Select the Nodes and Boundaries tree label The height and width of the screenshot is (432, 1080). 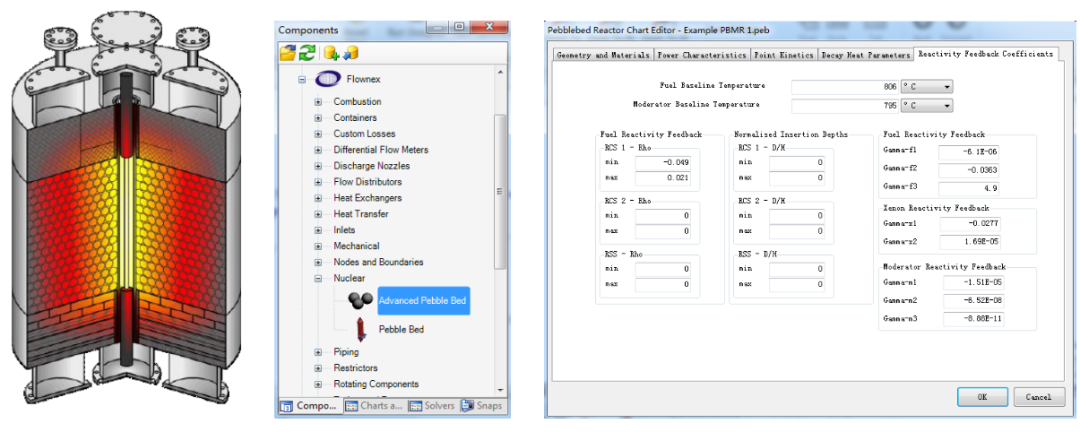click(x=378, y=262)
